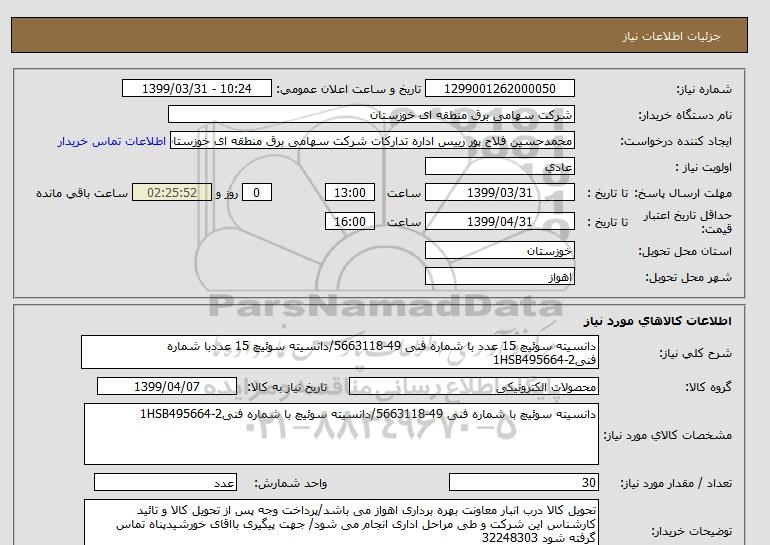Select the price validity time field 16:00

[x=354, y=222]
